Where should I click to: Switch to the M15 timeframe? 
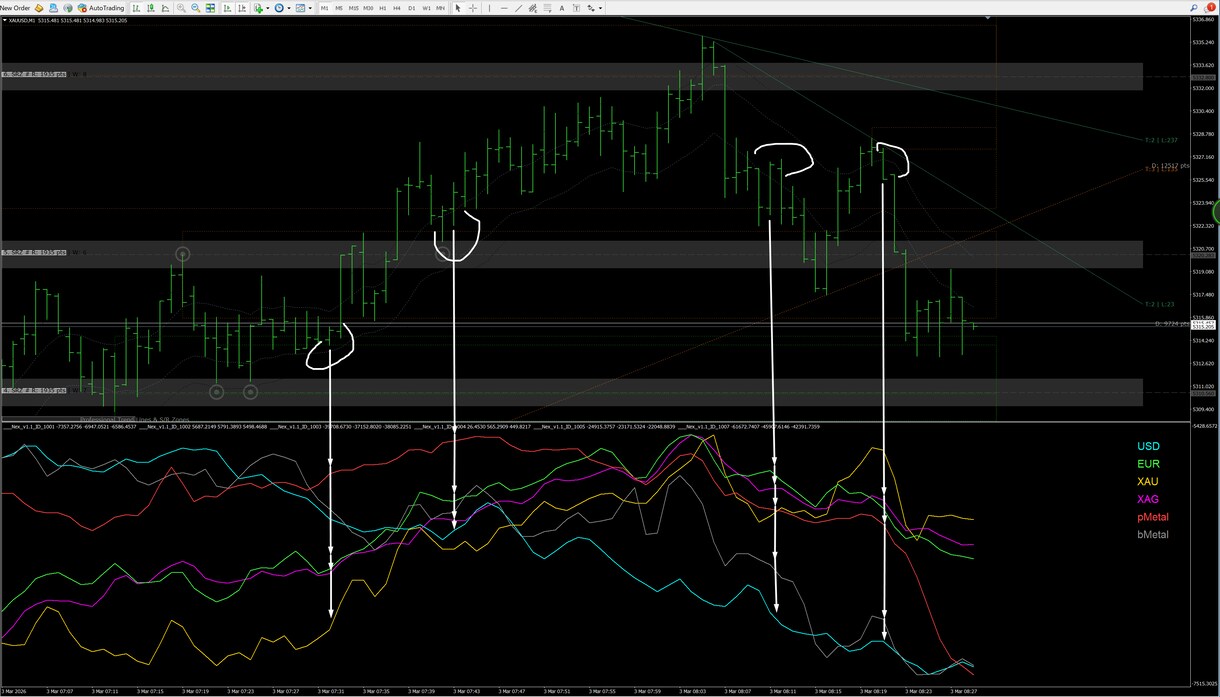[x=354, y=8]
